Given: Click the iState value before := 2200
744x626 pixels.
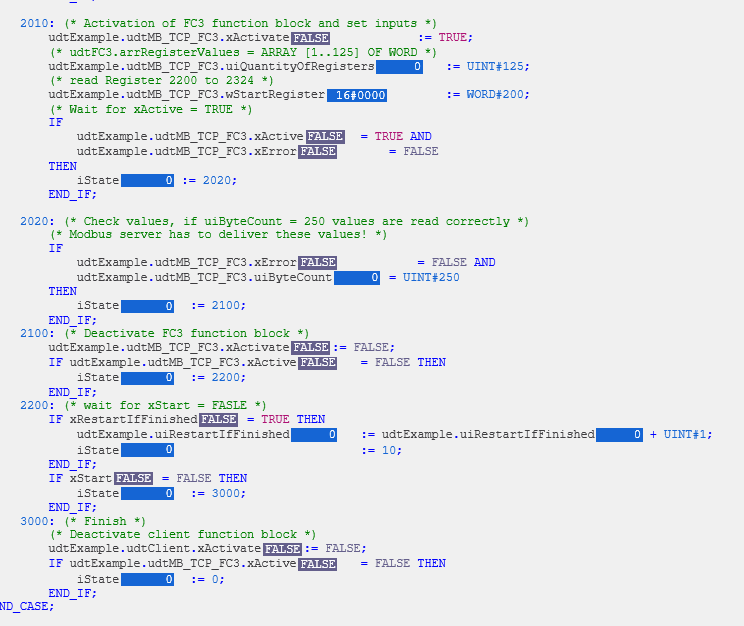Looking at the screenshot, I should [x=147, y=378].
